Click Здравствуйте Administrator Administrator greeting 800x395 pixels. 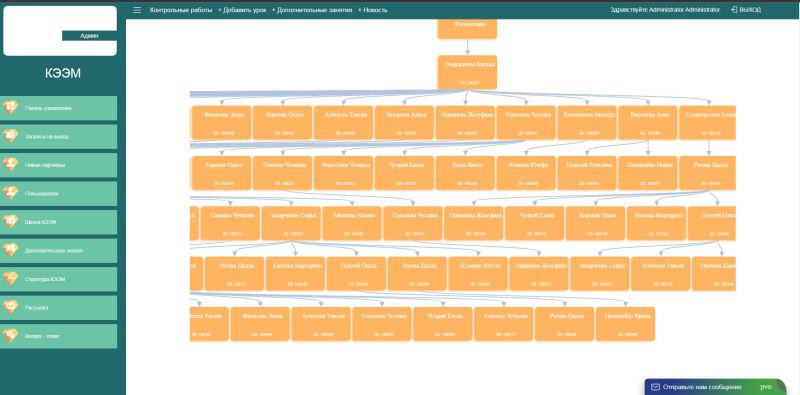click(665, 10)
